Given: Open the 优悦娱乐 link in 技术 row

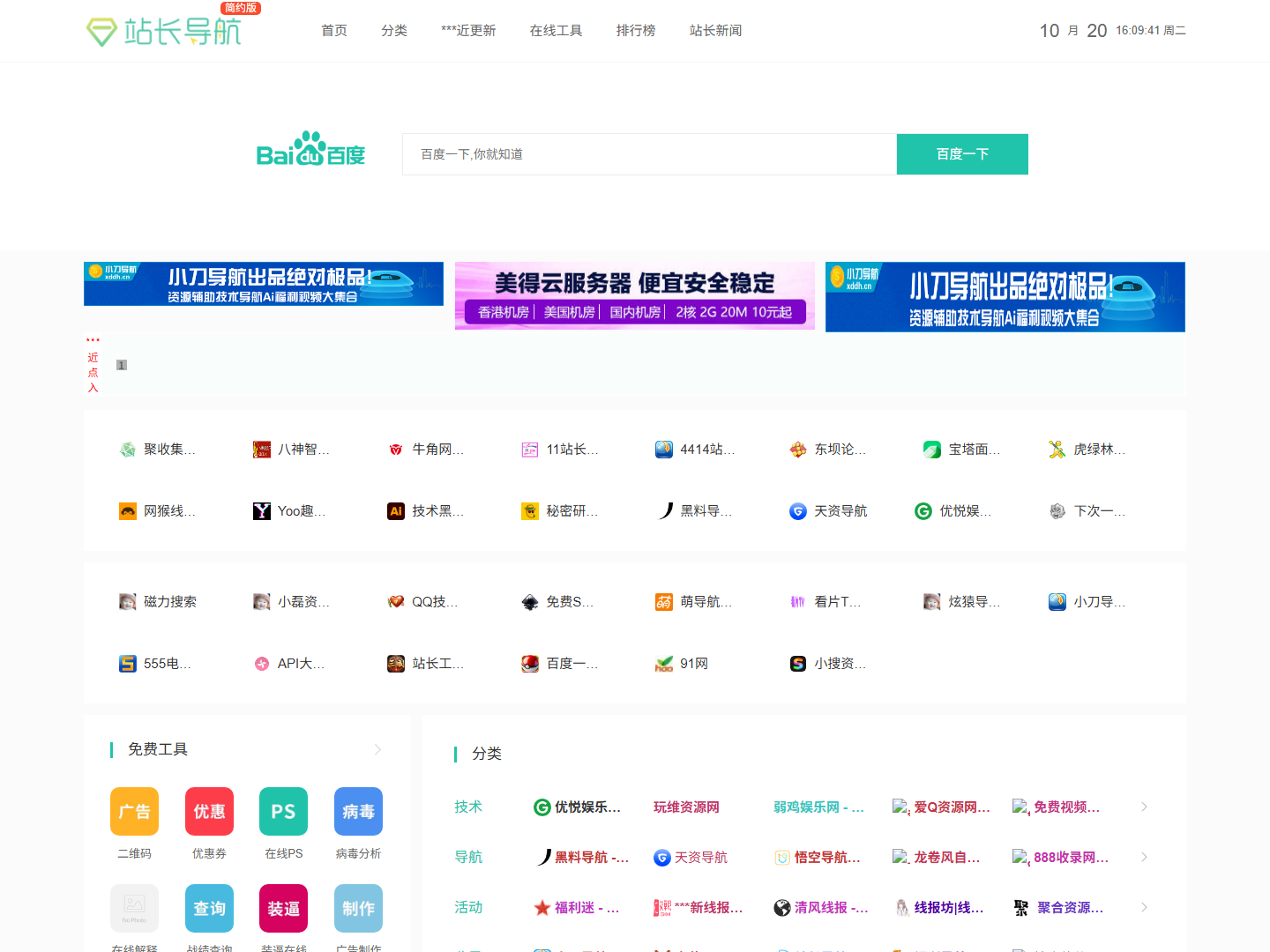Looking at the screenshot, I should [x=588, y=807].
